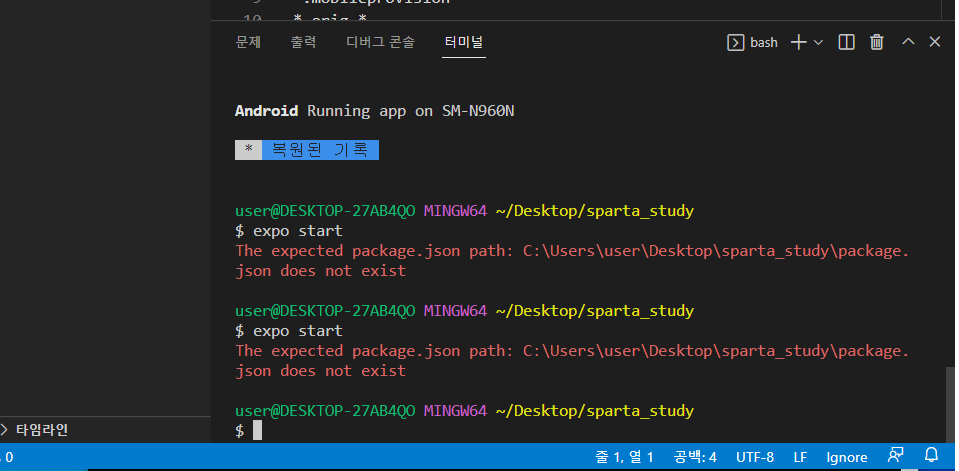Expand the 타임라인 section in sidebar
The height and width of the screenshot is (471, 959).
click(x=40, y=430)
